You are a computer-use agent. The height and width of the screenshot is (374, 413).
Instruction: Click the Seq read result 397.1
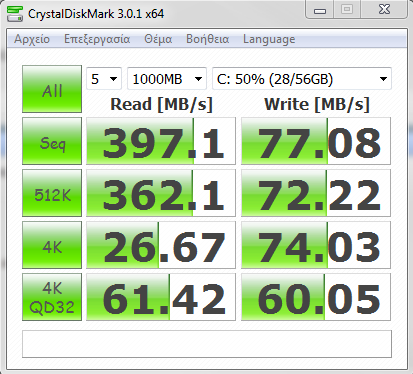(161, 141)
